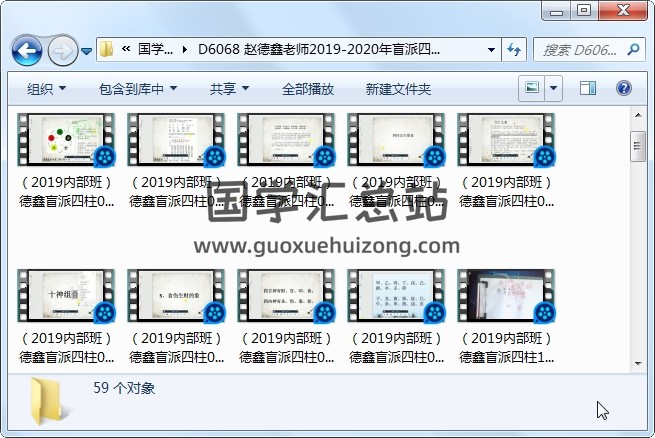This screenshot has width=655, height=438.
Task: Select the video thumbnail with colored circles diagram
Action: point(66,139)
